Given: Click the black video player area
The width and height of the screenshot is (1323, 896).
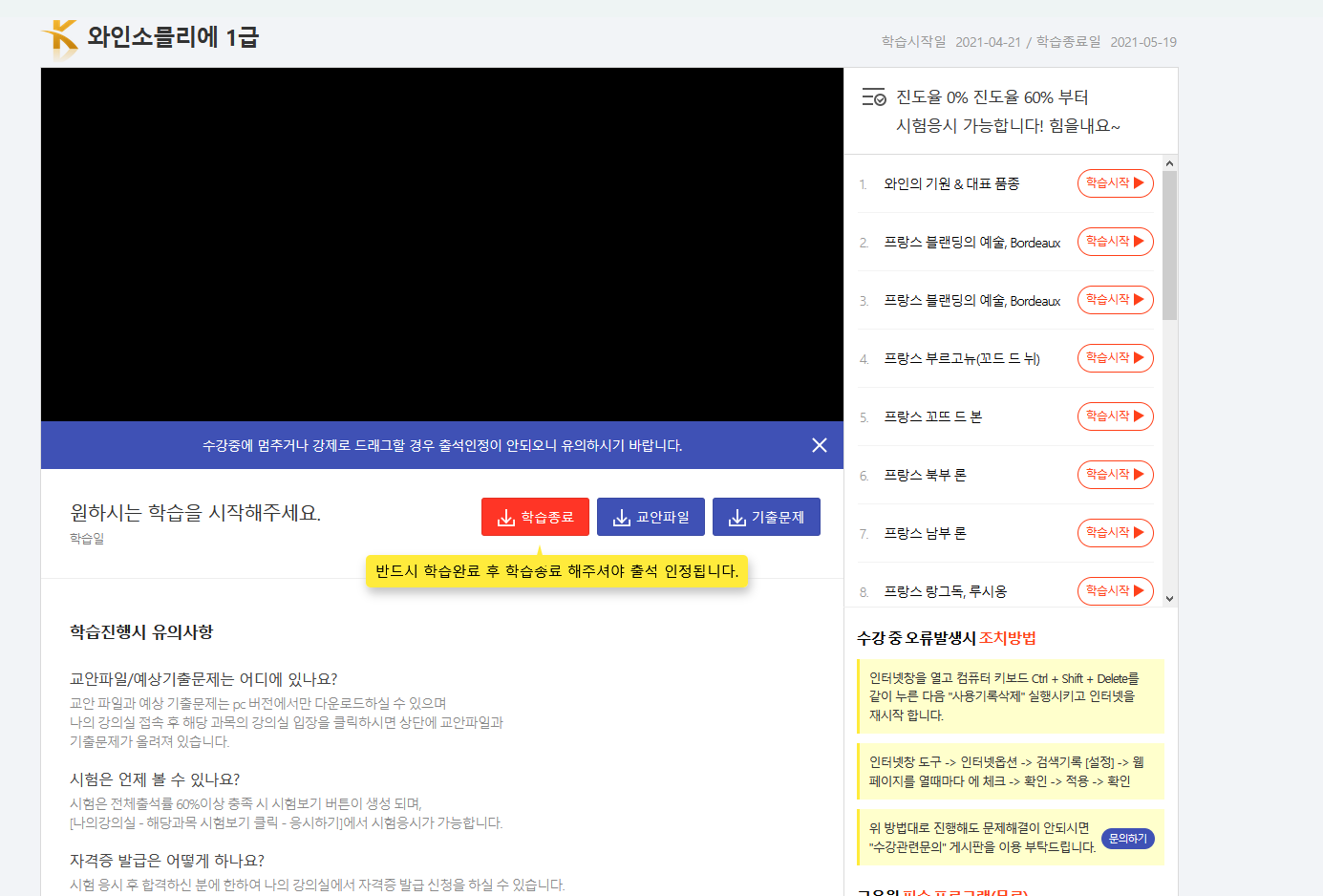Looking at the screenshot, I should [x=442, y=245].
